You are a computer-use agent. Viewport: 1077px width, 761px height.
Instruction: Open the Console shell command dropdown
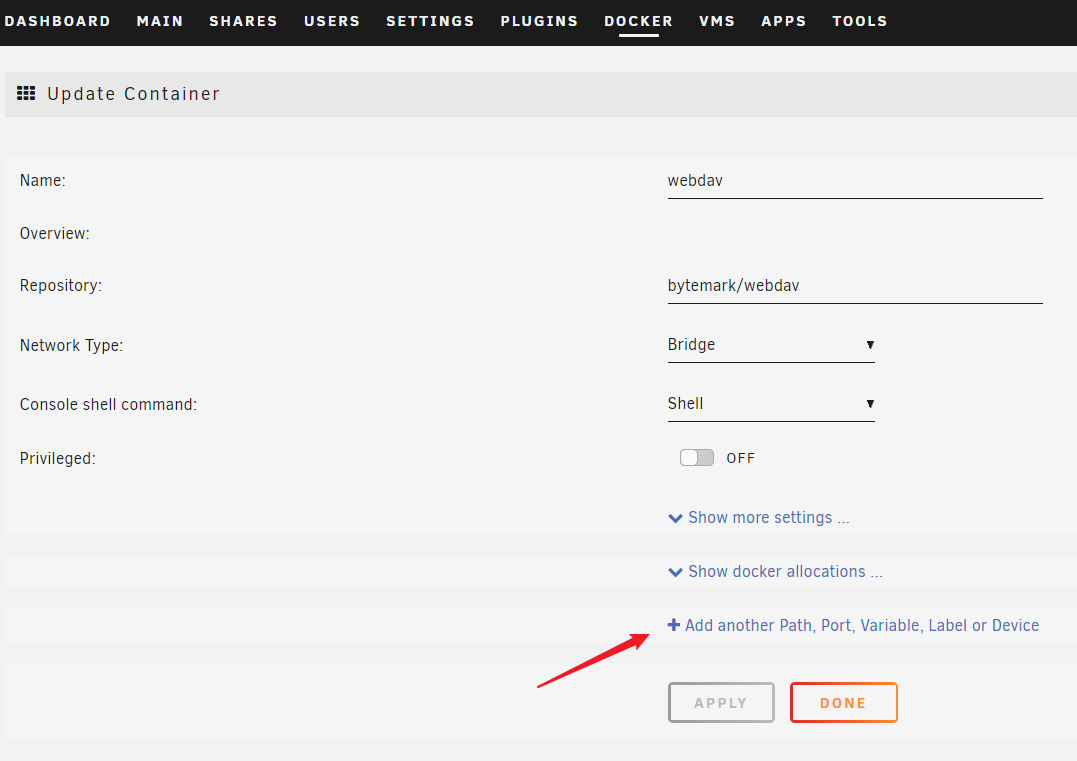[771, 404]
